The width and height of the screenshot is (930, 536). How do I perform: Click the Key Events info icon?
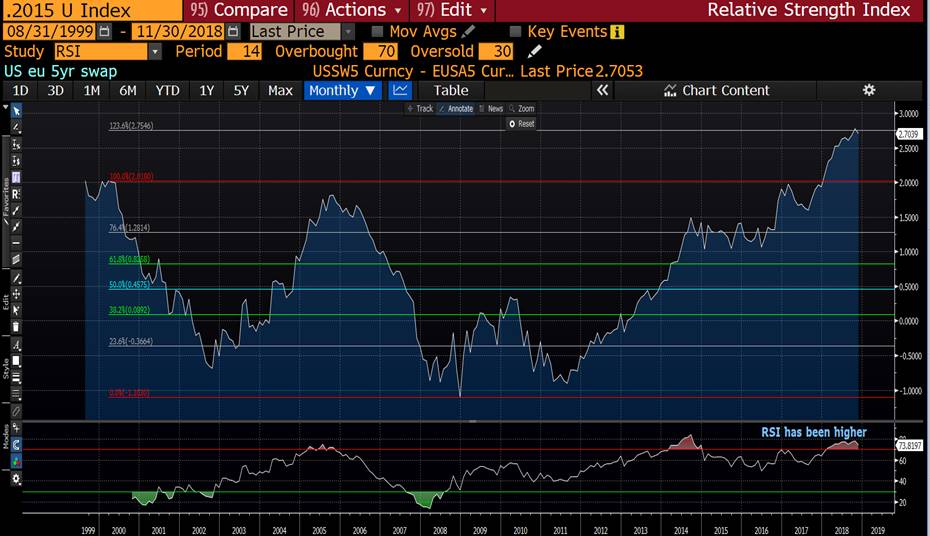point(617,32)
